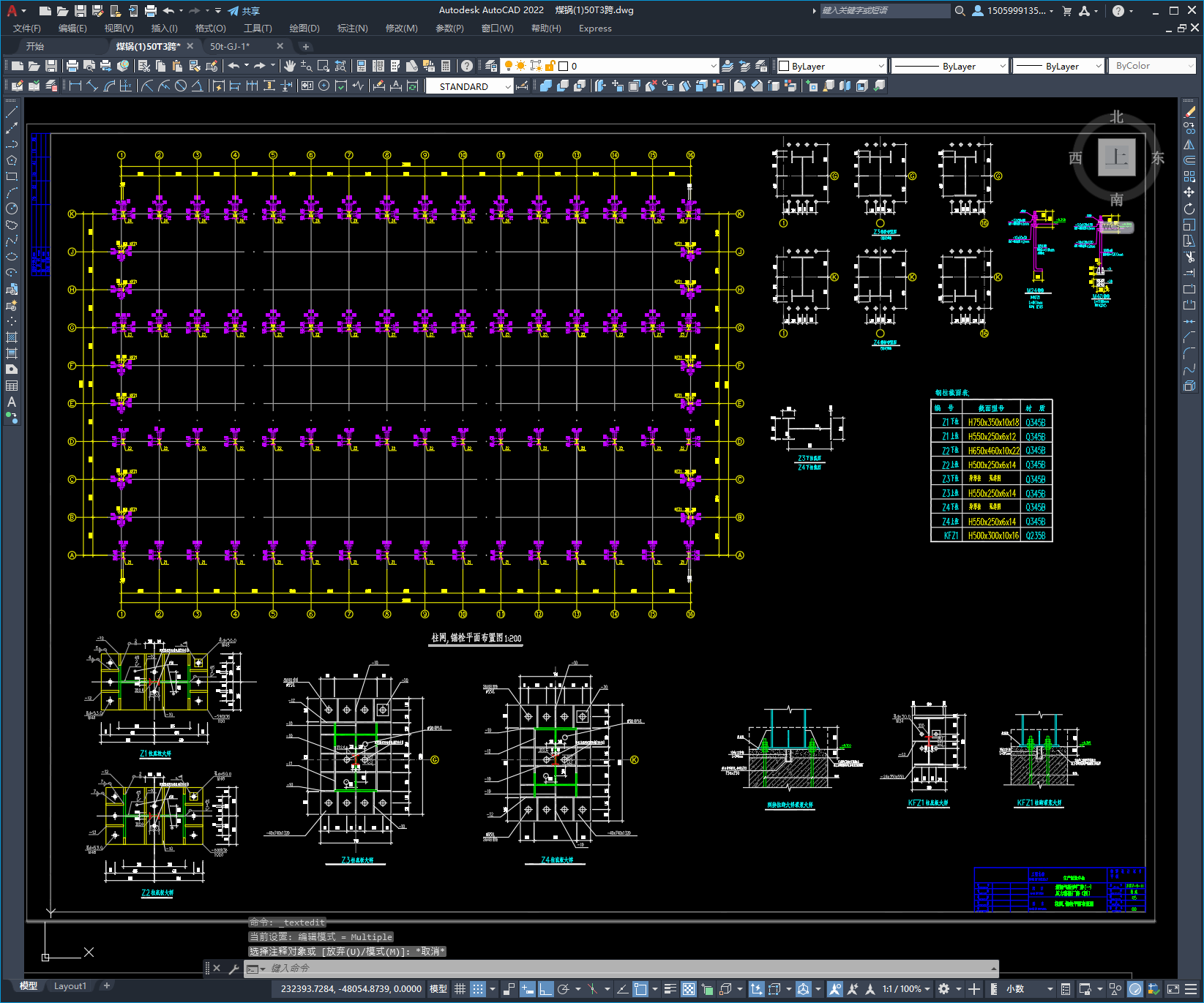Click the keyword search box in title bar
The image size is (1204, 1003).
click(884, 11)
